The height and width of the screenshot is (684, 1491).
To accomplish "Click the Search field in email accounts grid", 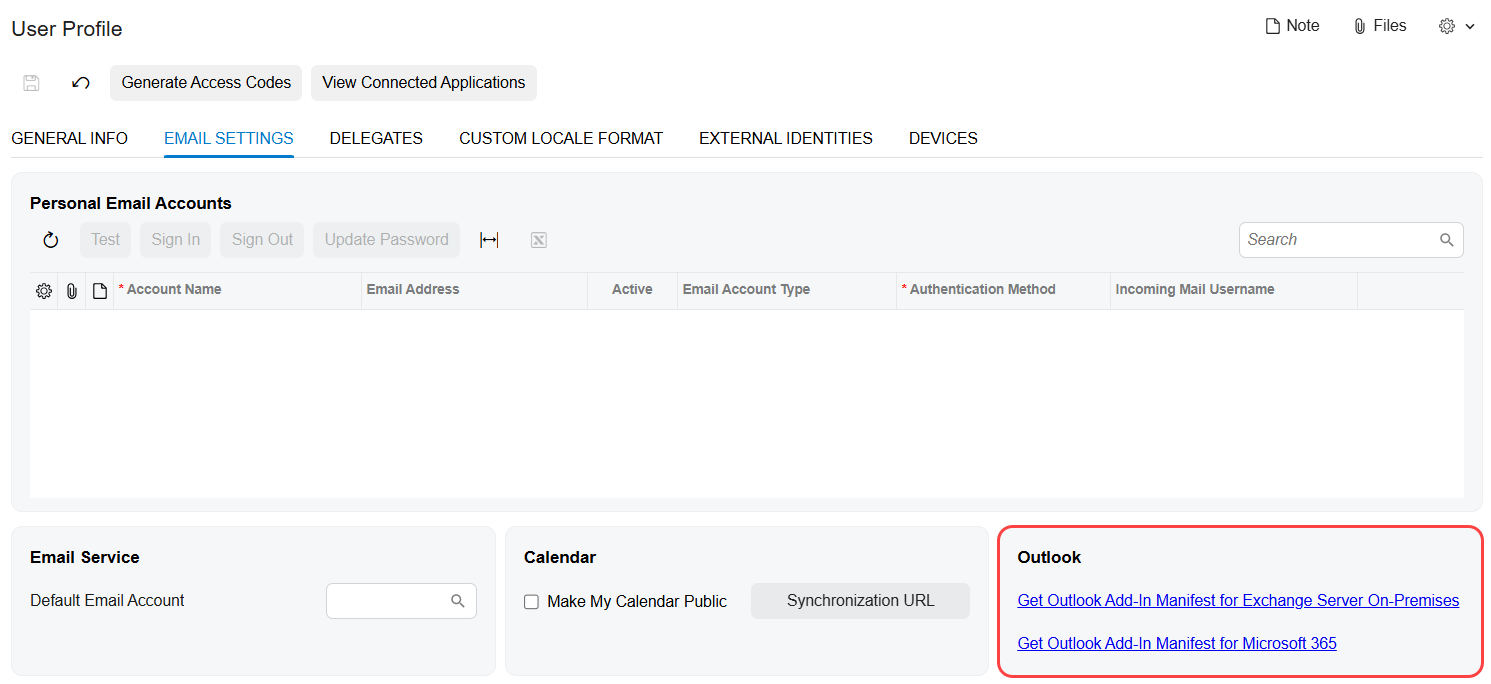I will tap(1338, 240).
